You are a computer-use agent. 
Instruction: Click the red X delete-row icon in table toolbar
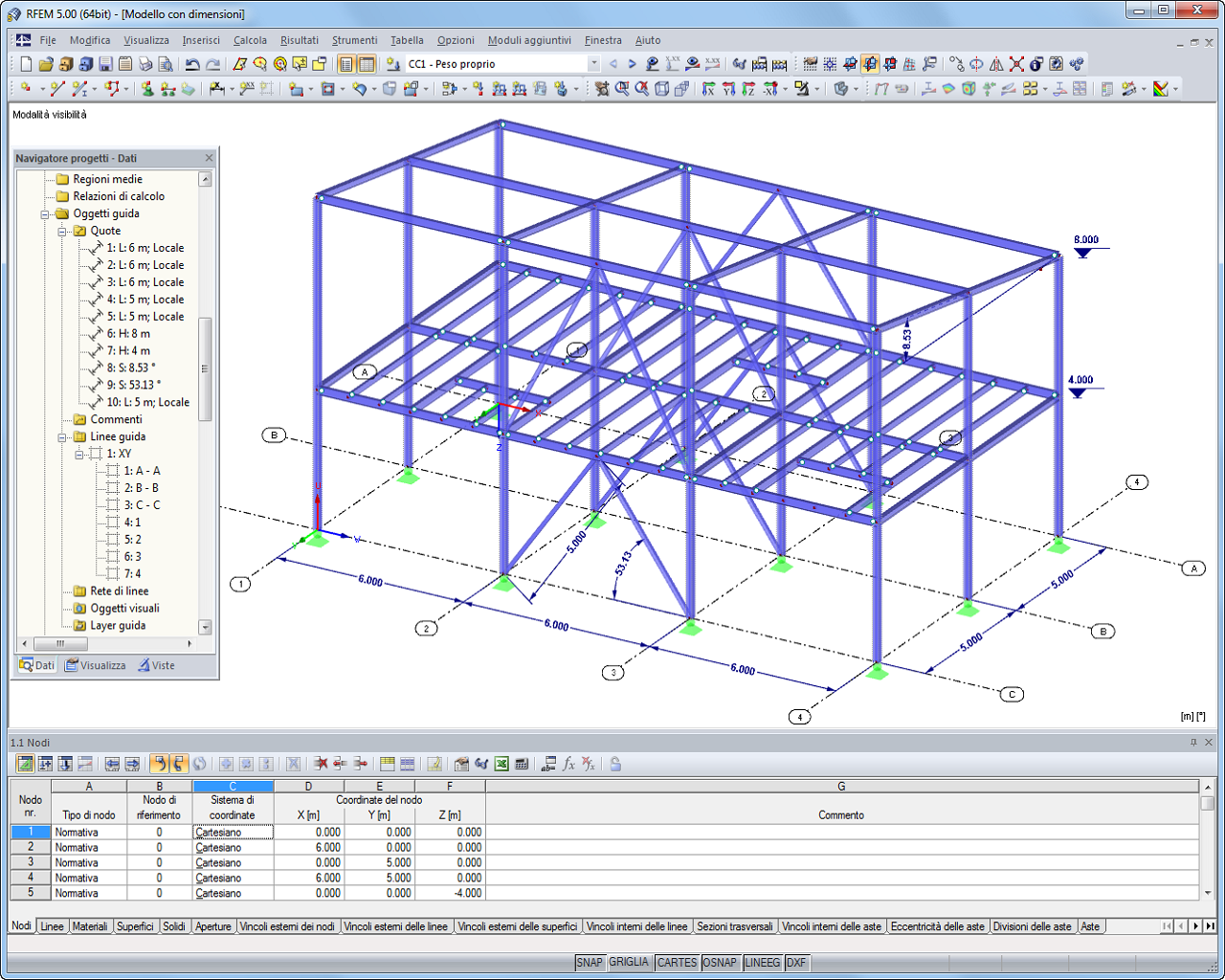tap(321, 764)
